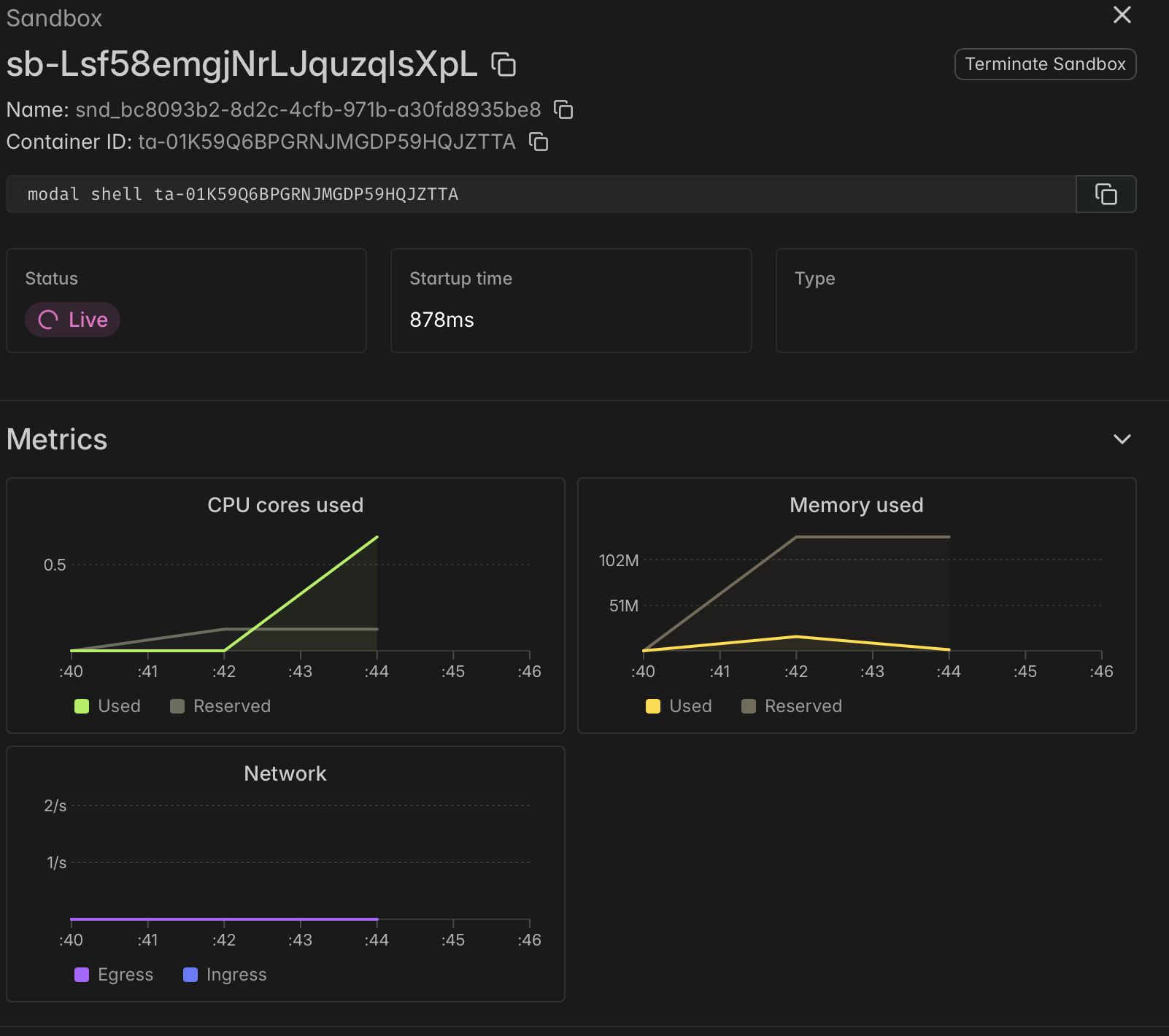Click the Startup time 878ms value
This screenshot has height=1036, width=1169.
[441, 320]
